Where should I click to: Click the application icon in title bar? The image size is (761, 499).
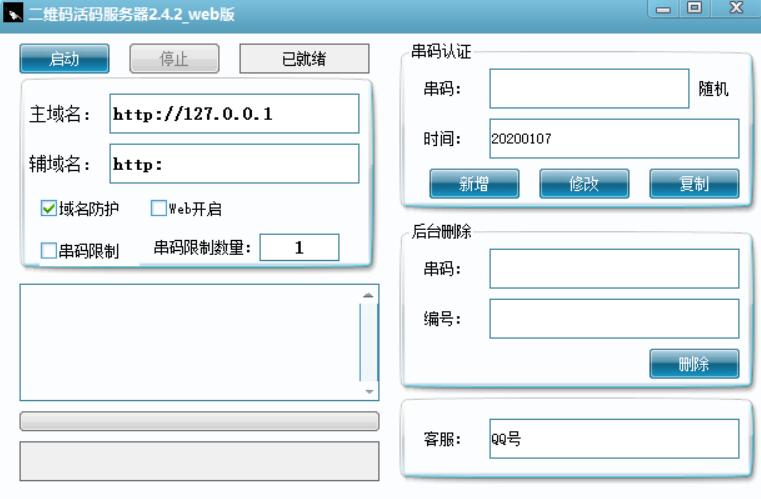(x=13, y=13)
